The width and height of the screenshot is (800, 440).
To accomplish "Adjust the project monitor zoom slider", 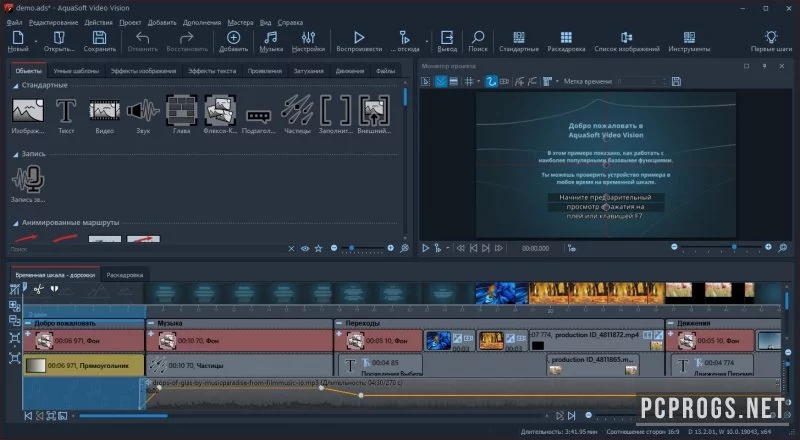I will pyautogui.click(x=721, y=247).
